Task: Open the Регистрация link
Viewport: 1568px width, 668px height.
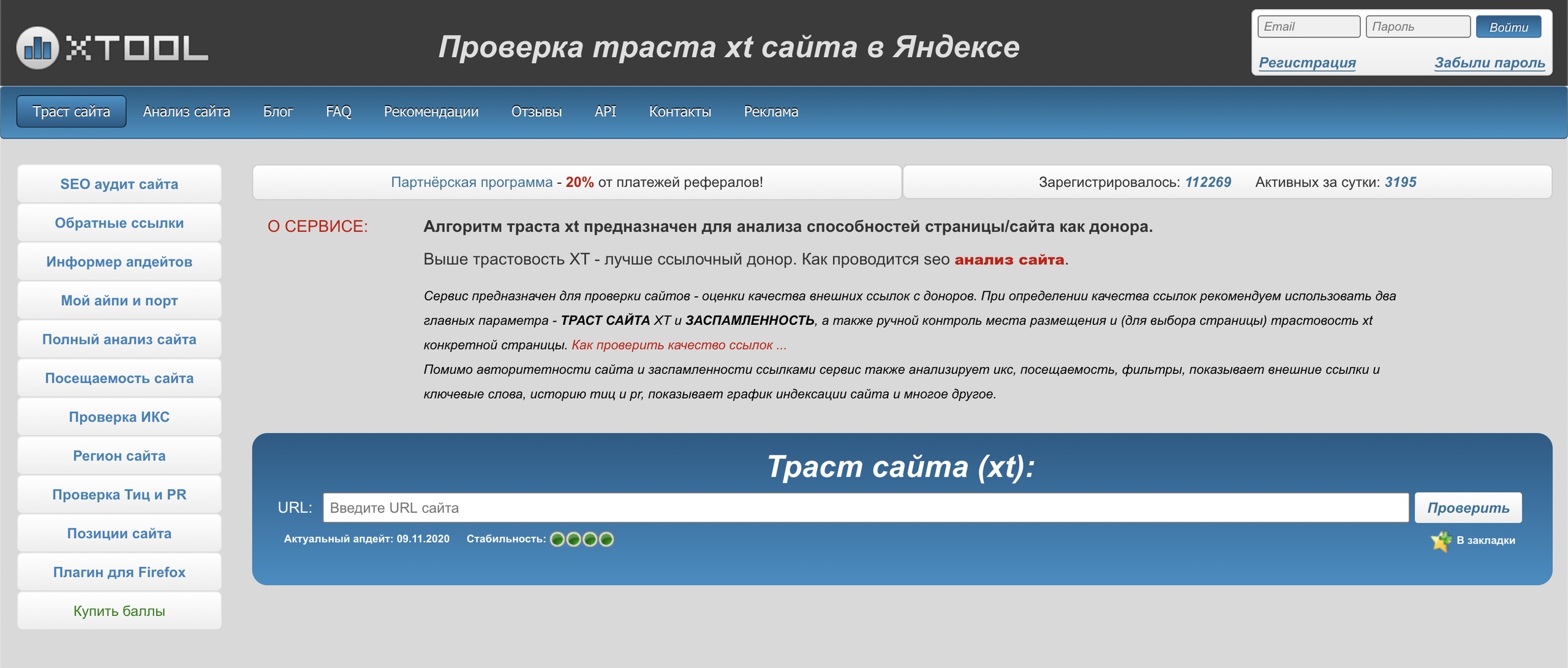Action: (1307, 63)
